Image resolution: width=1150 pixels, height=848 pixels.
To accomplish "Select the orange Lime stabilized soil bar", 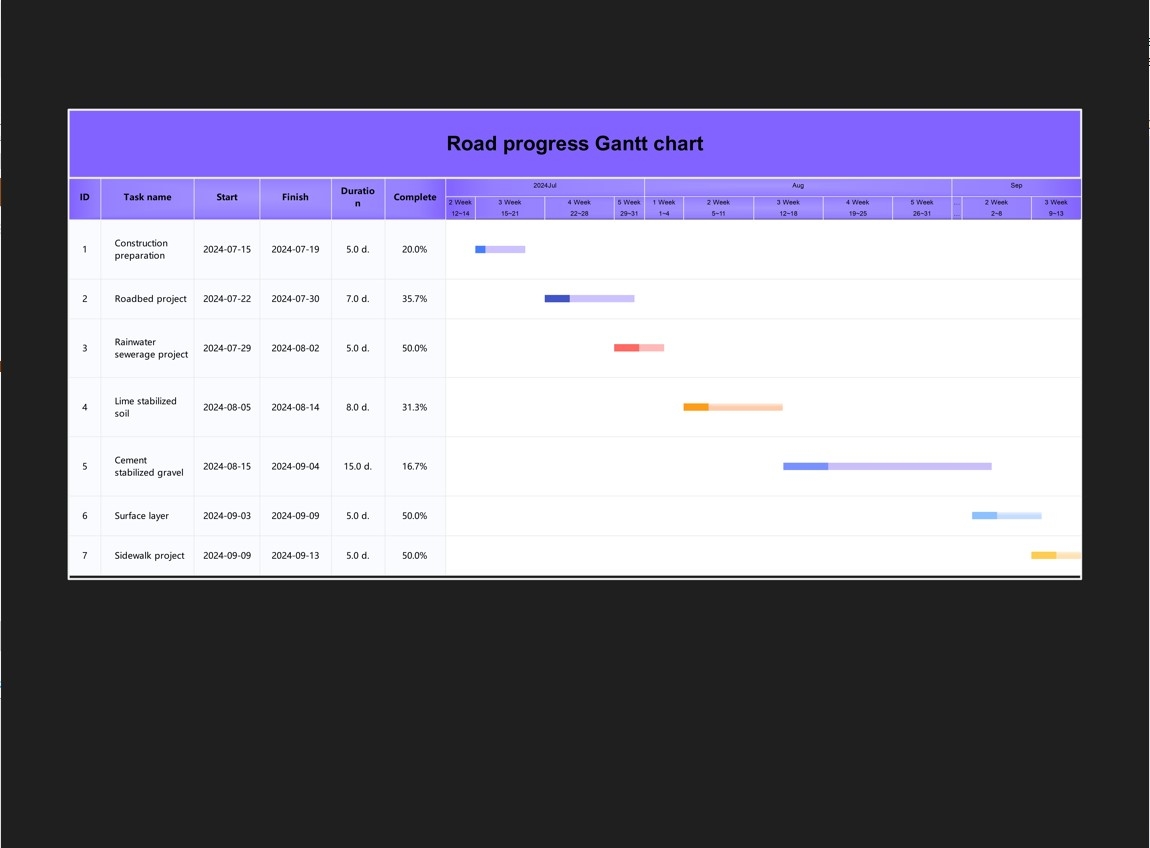I will pyautogui.click(x=732, y=407).
